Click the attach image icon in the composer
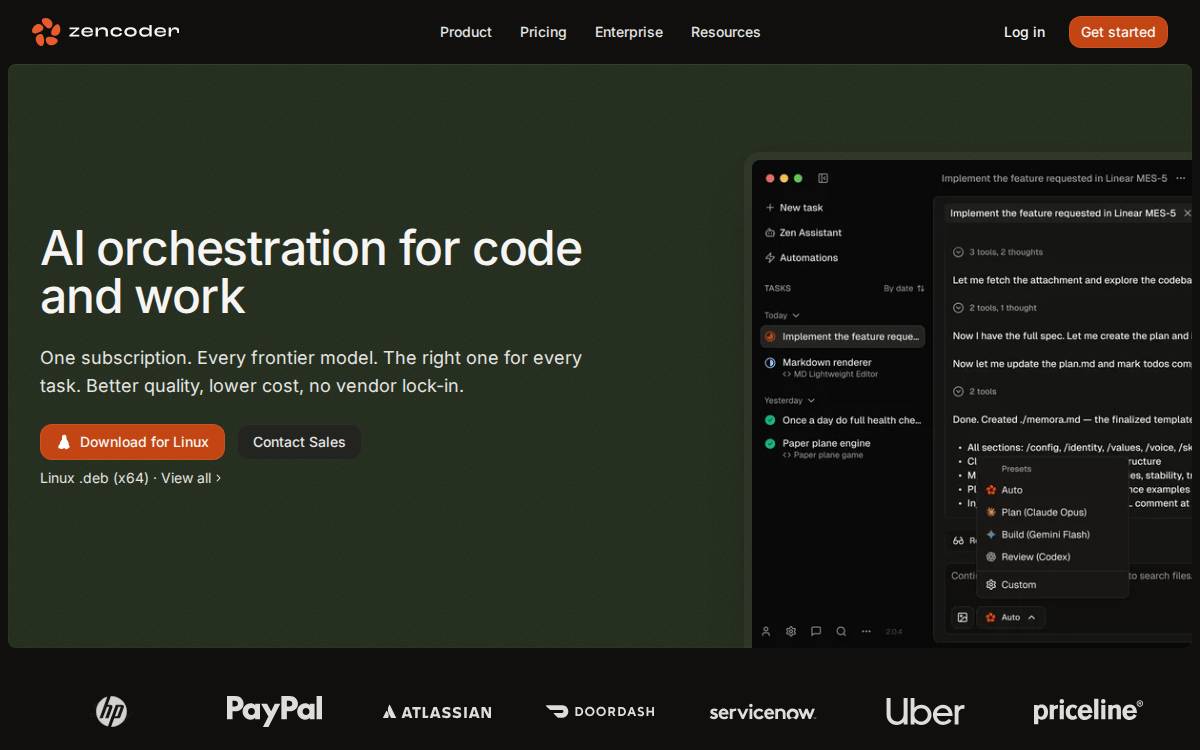 [x=962, y=617]
